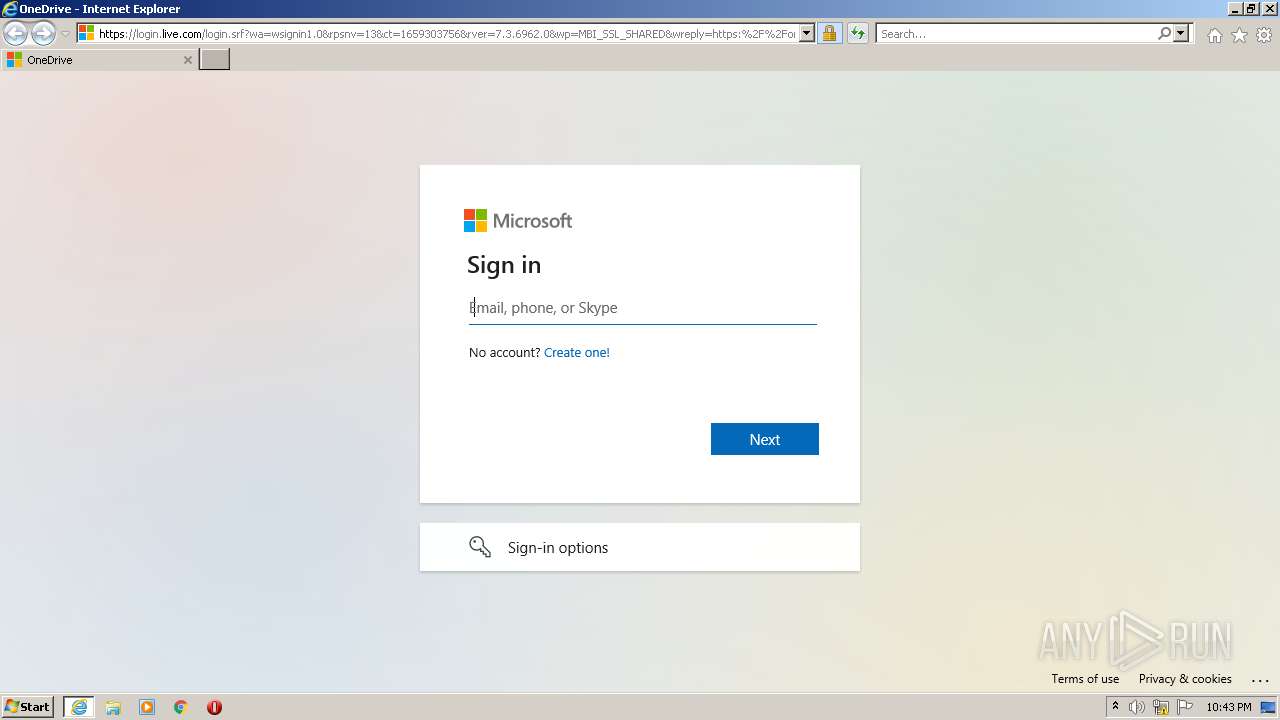Focus the browser Search box

pyautogui.click(x=1015, y=34)
